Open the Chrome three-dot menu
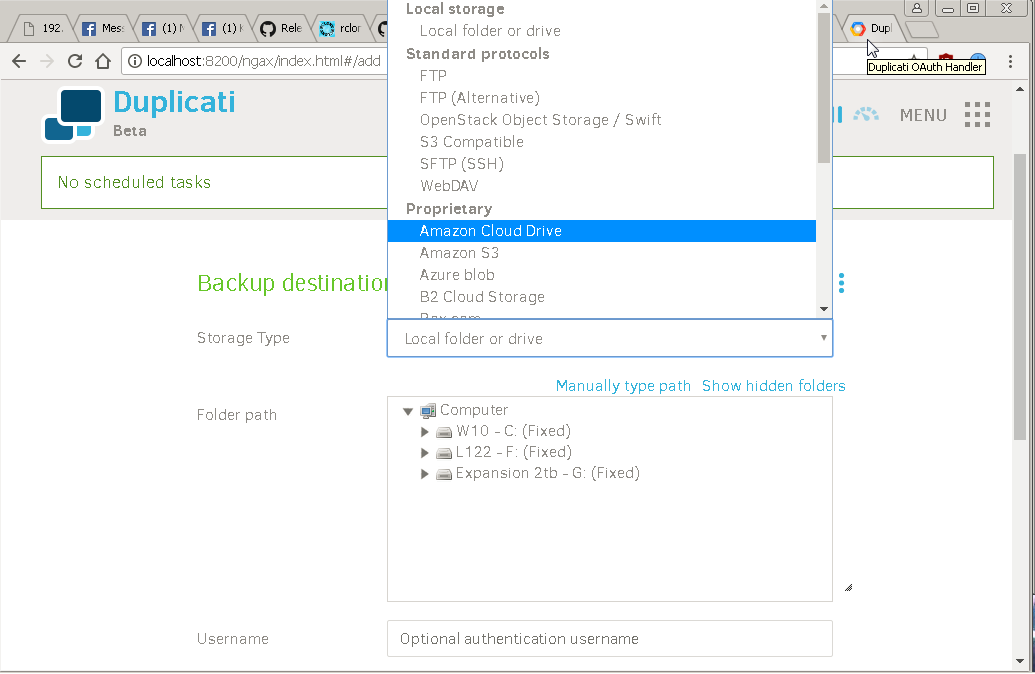The image size is (1035, 674). [x=1010, y=61]
